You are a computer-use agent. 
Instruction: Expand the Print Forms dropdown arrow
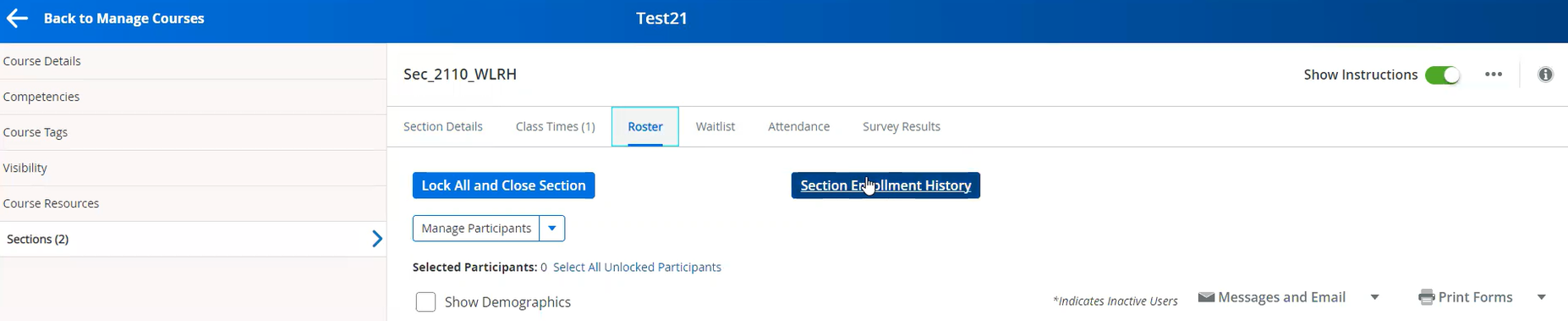[1541, 297]
